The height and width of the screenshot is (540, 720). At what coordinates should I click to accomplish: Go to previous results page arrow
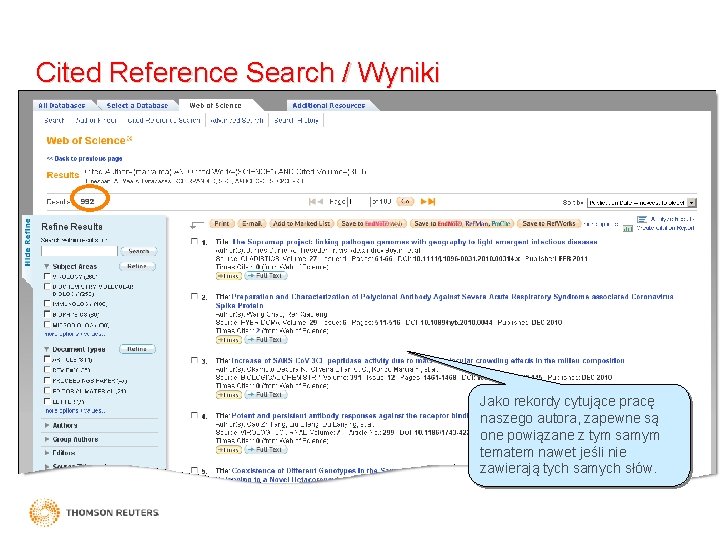pyautogui.click(x=320, y=202)
